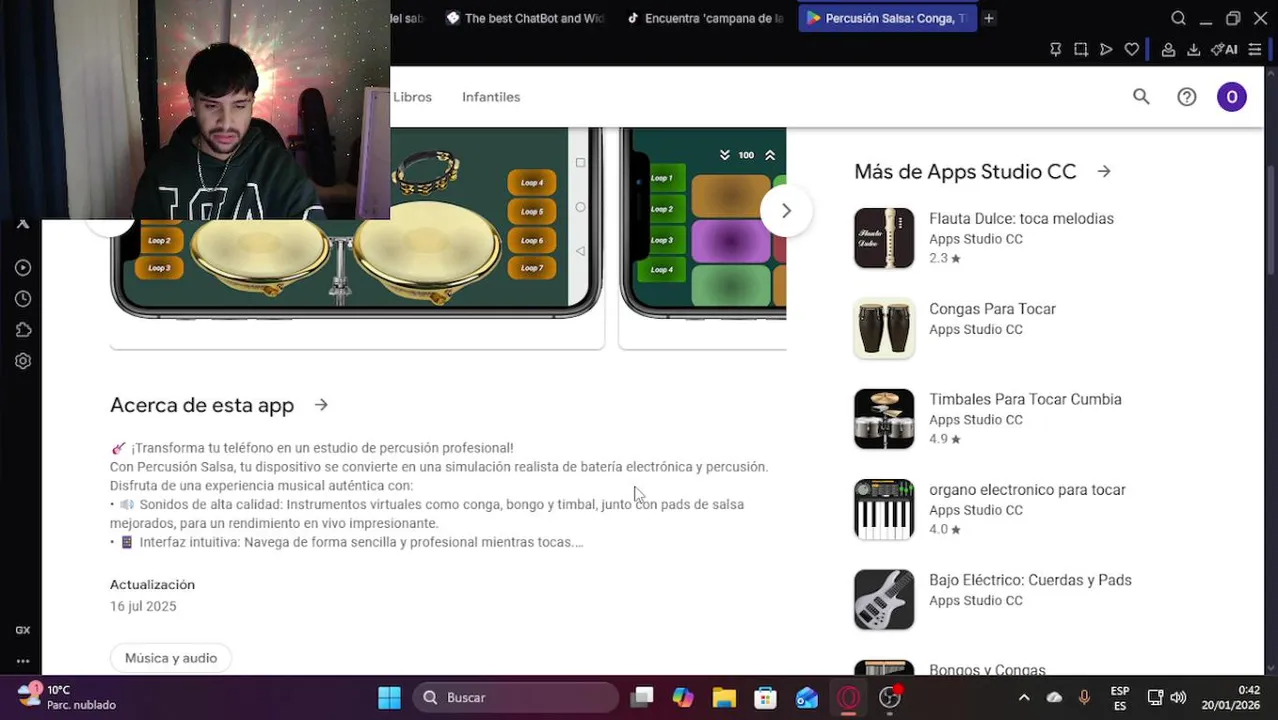
Task: Open the Timbales Para Tocar Cumbia app icon
Action: pyautogui.click(x=884, y=419)
